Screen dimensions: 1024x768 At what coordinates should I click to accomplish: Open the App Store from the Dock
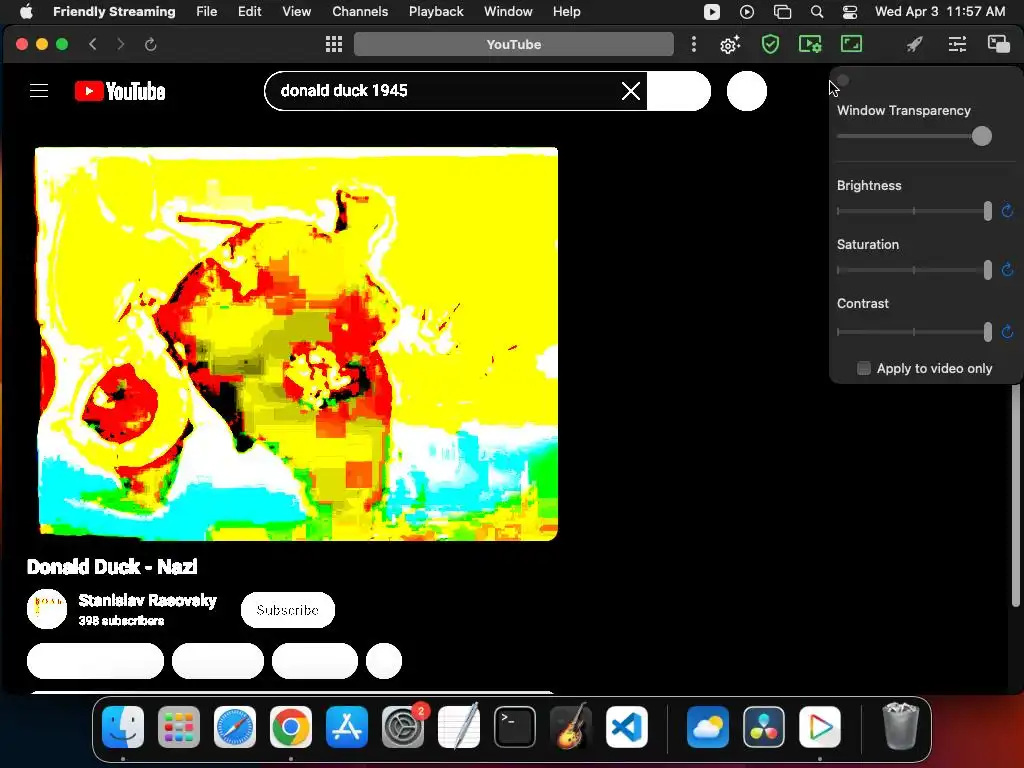point(347,726)
